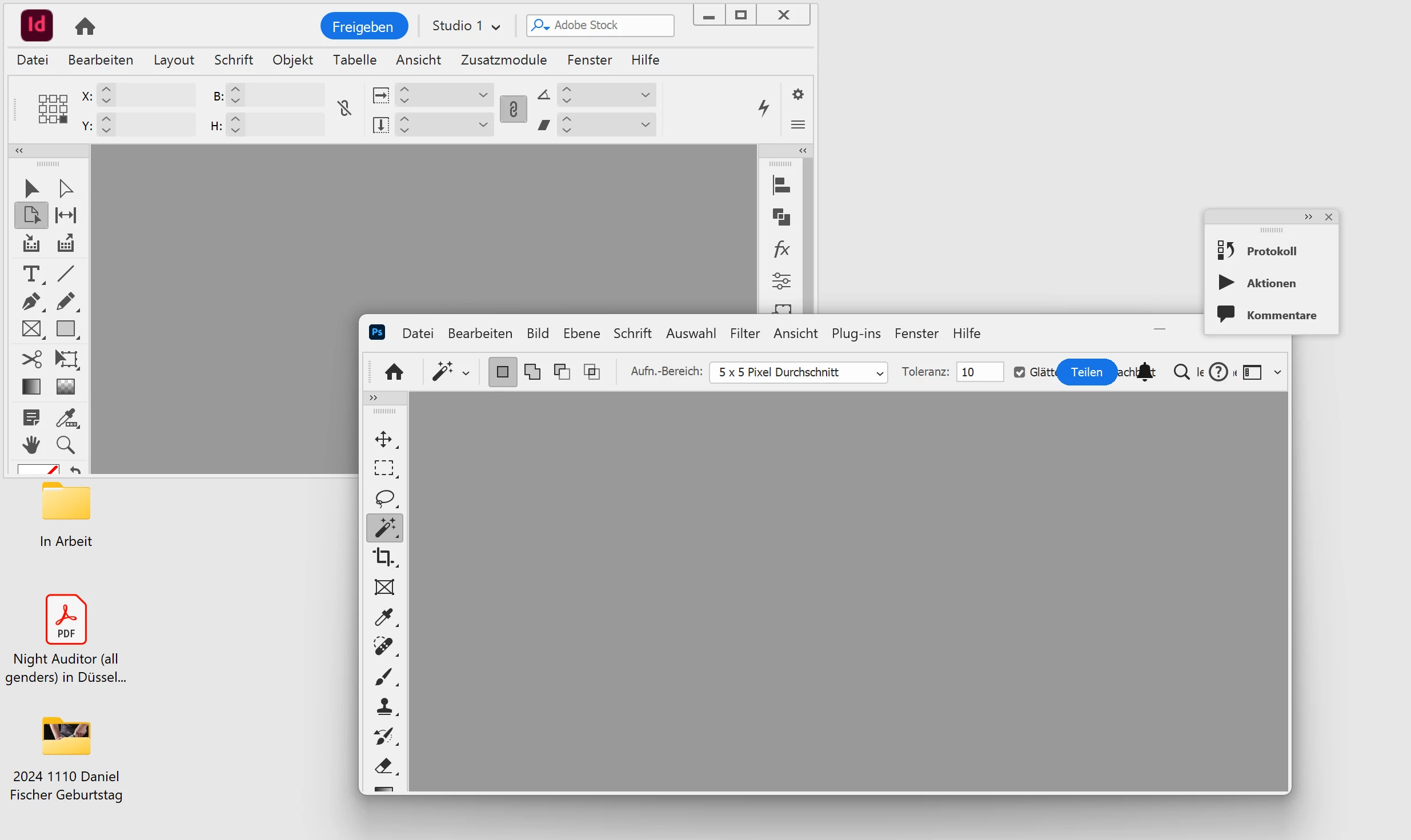Select the Crop tool in Photoshop

click(x=384, y=557)
